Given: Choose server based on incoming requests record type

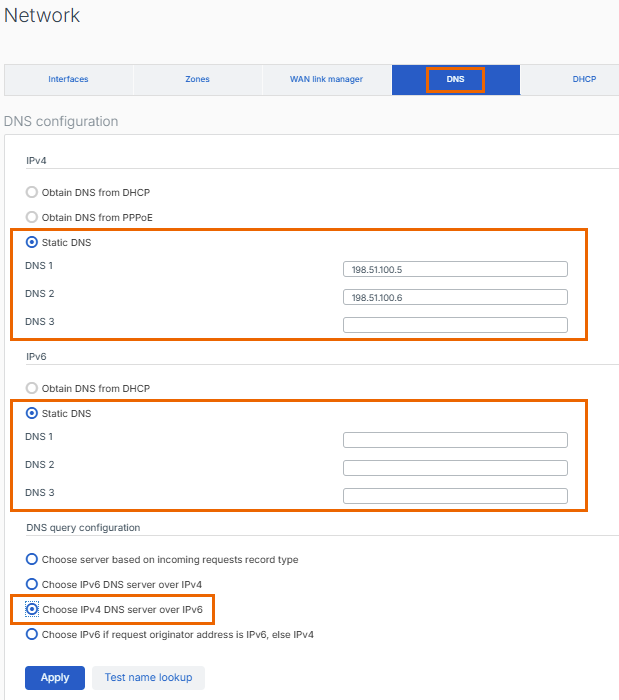Looking at the screenshot, I should [x=32, y=559].
